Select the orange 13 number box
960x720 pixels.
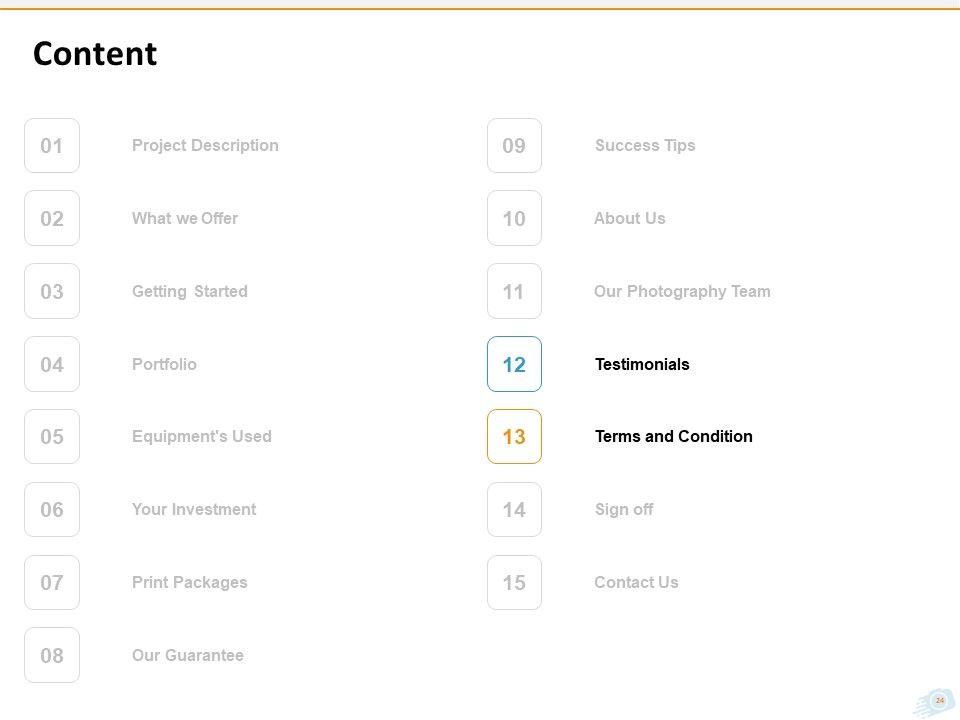pyautogui.click(x=514, y=437)
